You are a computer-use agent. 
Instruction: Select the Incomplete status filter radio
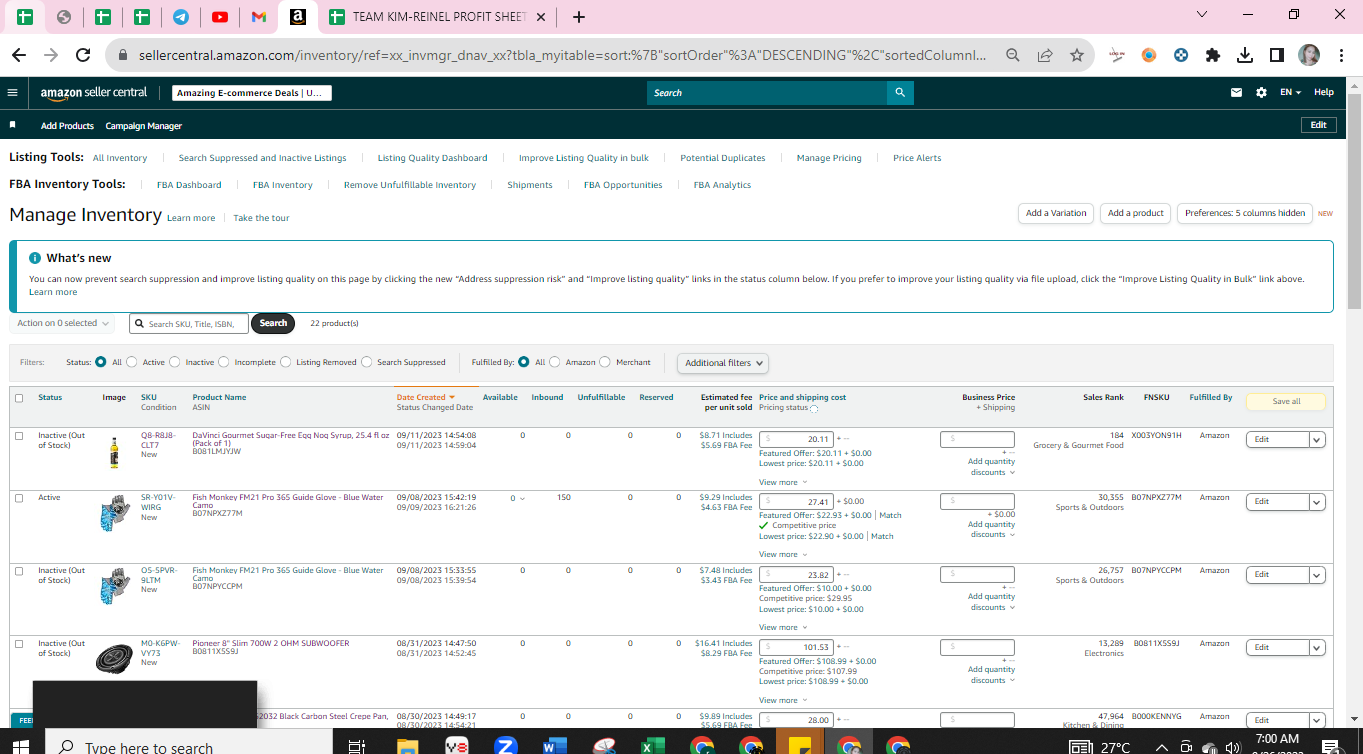tap(223, 362)
